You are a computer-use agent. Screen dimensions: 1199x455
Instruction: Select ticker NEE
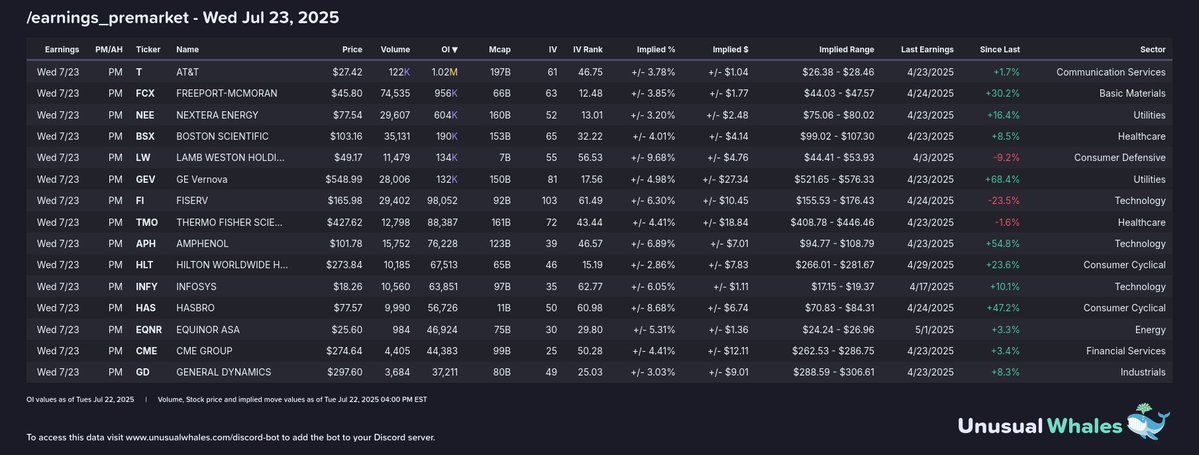coord(145,115)
